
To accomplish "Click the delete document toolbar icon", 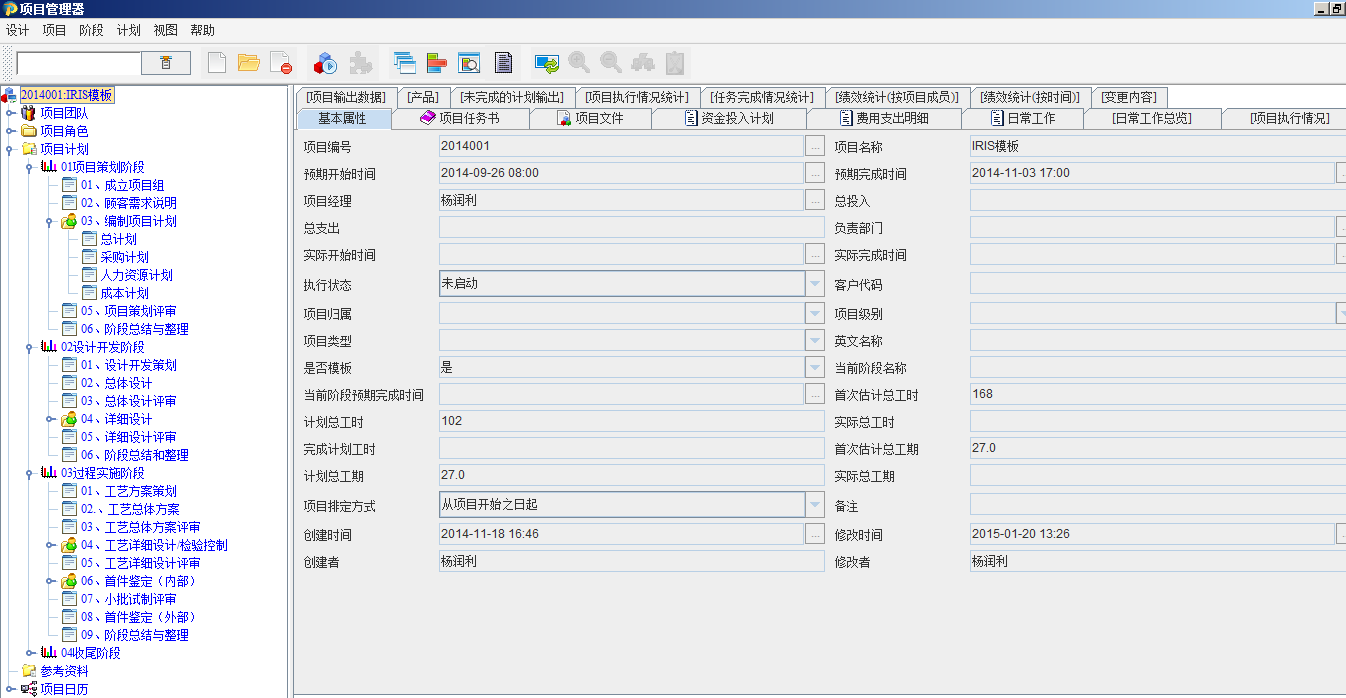I will pyautogui.click(x=281, y=63).
